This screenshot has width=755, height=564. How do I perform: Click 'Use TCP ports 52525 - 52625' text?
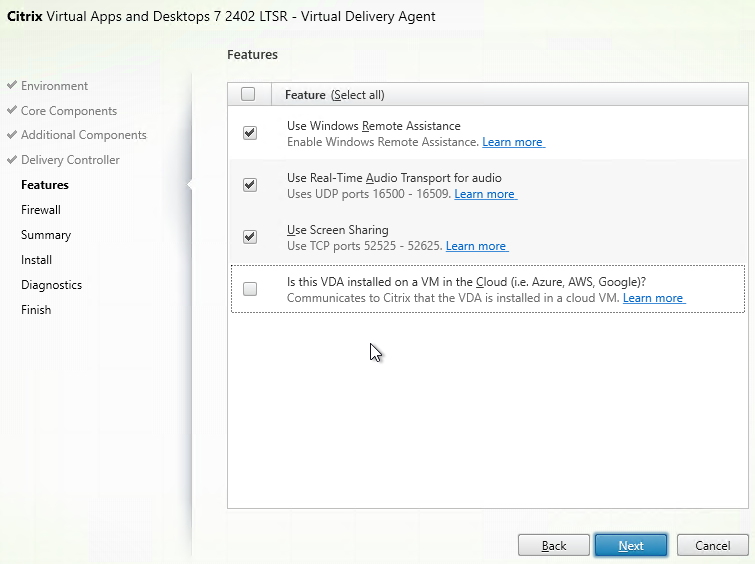click(364, 246)
